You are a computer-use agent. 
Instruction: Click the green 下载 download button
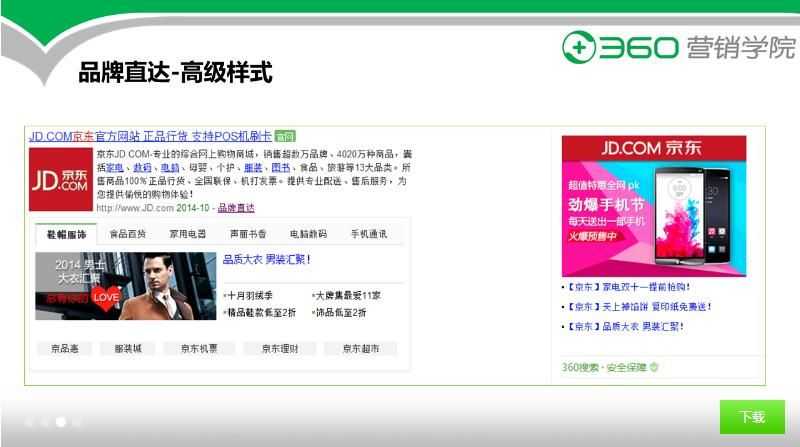[752, 417]
